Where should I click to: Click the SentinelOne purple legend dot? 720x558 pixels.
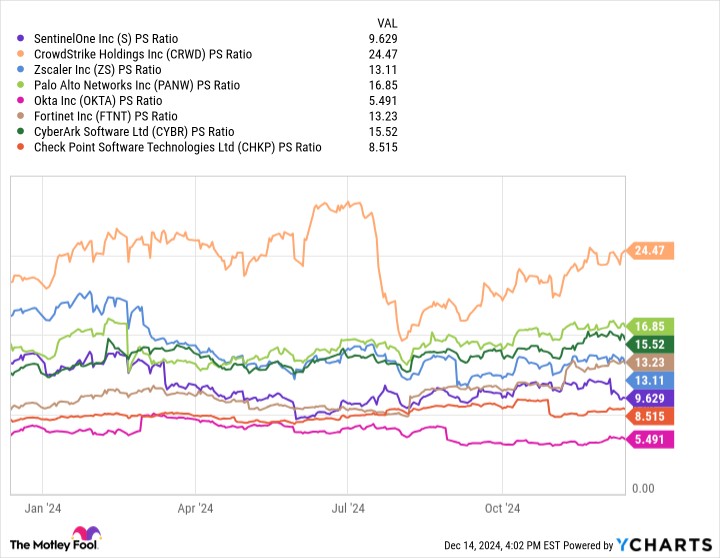tap(23, 38)
